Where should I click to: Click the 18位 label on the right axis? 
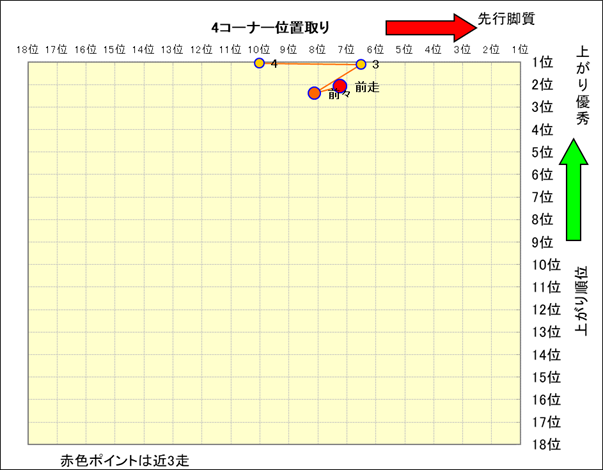547,444
